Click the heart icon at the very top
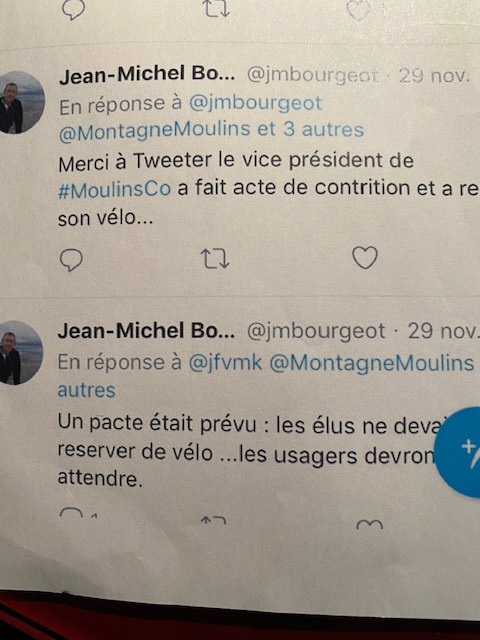 click(358, 9)
